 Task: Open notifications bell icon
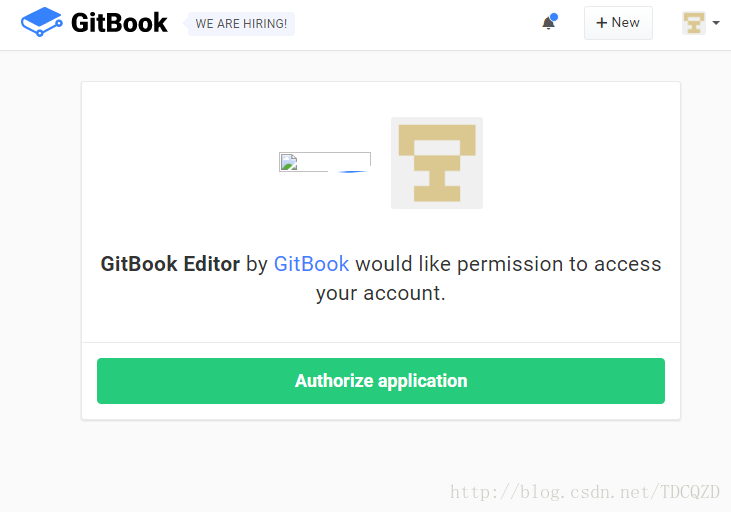pyautogui.click(x=549, y=22)
